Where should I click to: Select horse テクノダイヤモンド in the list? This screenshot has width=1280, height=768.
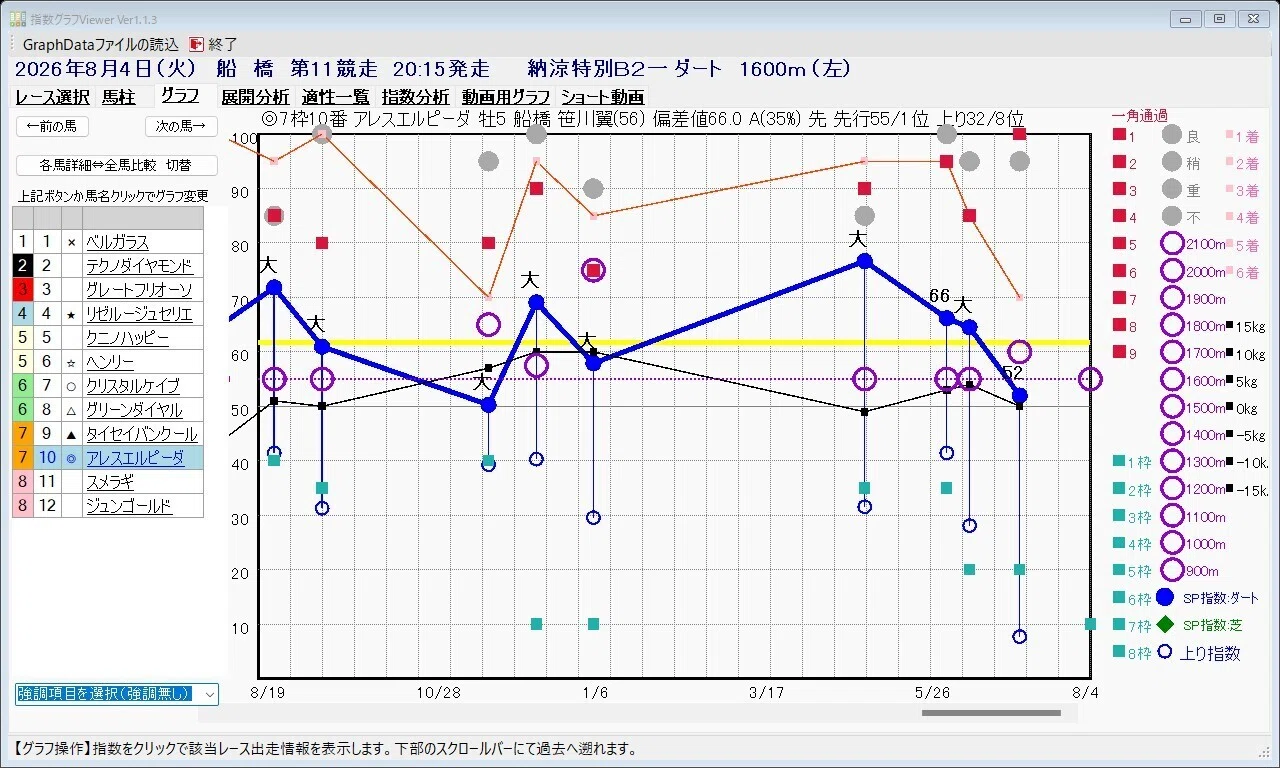pyautogui.click(x=139, y=266)
